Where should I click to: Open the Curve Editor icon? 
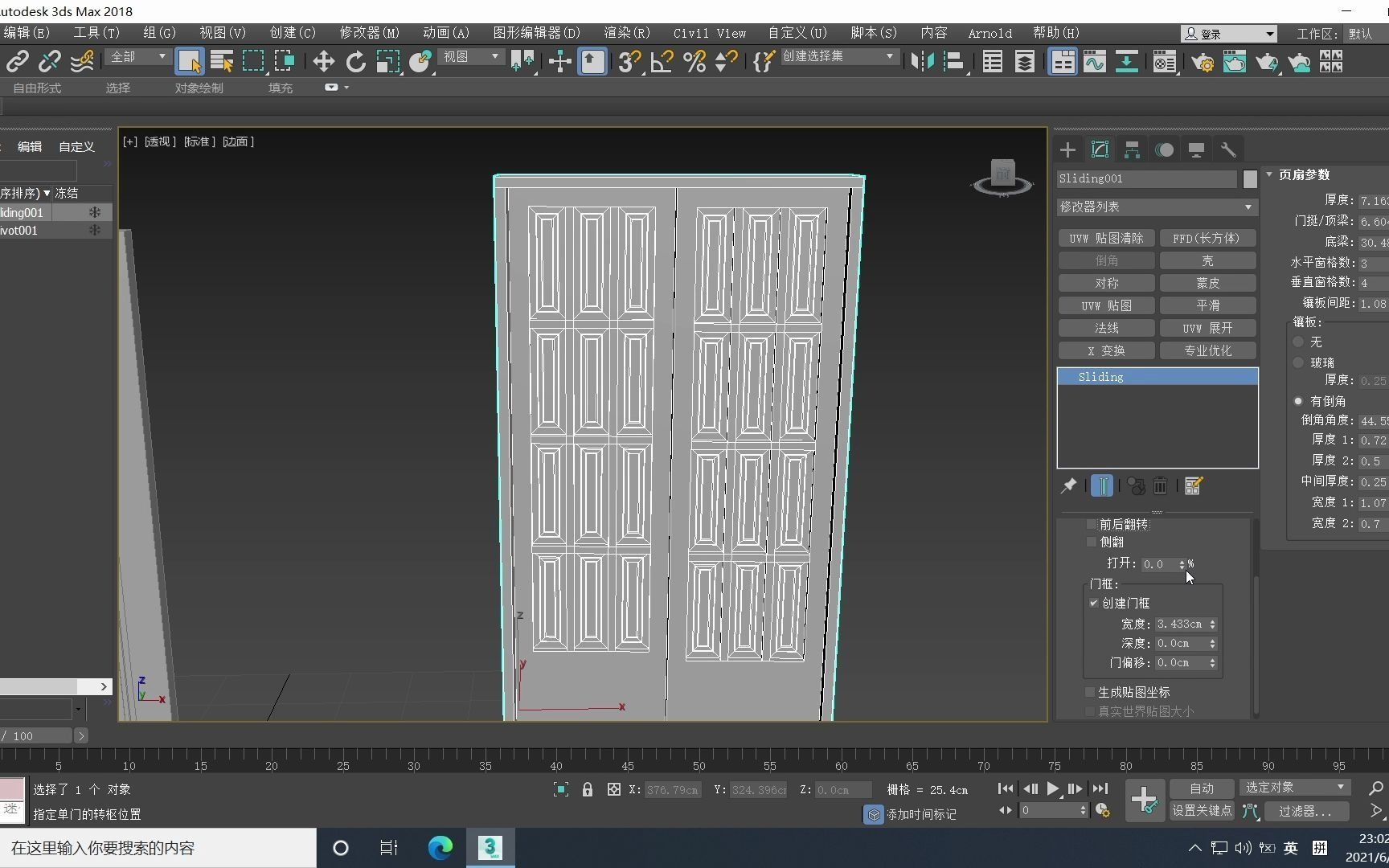point(1094,62)
